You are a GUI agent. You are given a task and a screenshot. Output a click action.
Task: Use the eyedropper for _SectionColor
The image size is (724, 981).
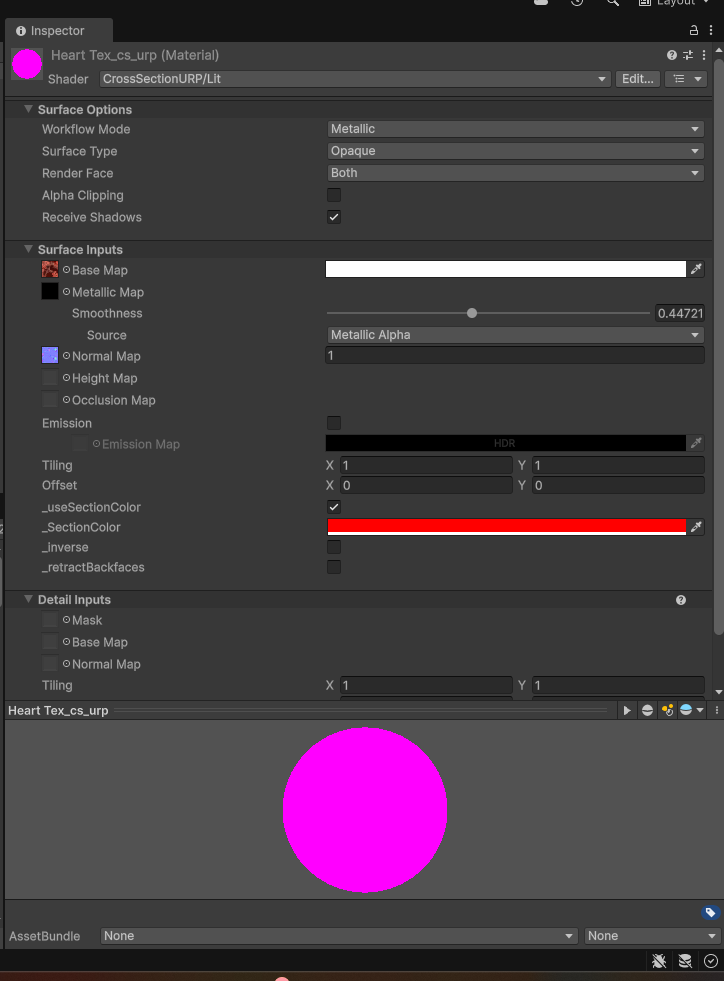coord(696,527)
